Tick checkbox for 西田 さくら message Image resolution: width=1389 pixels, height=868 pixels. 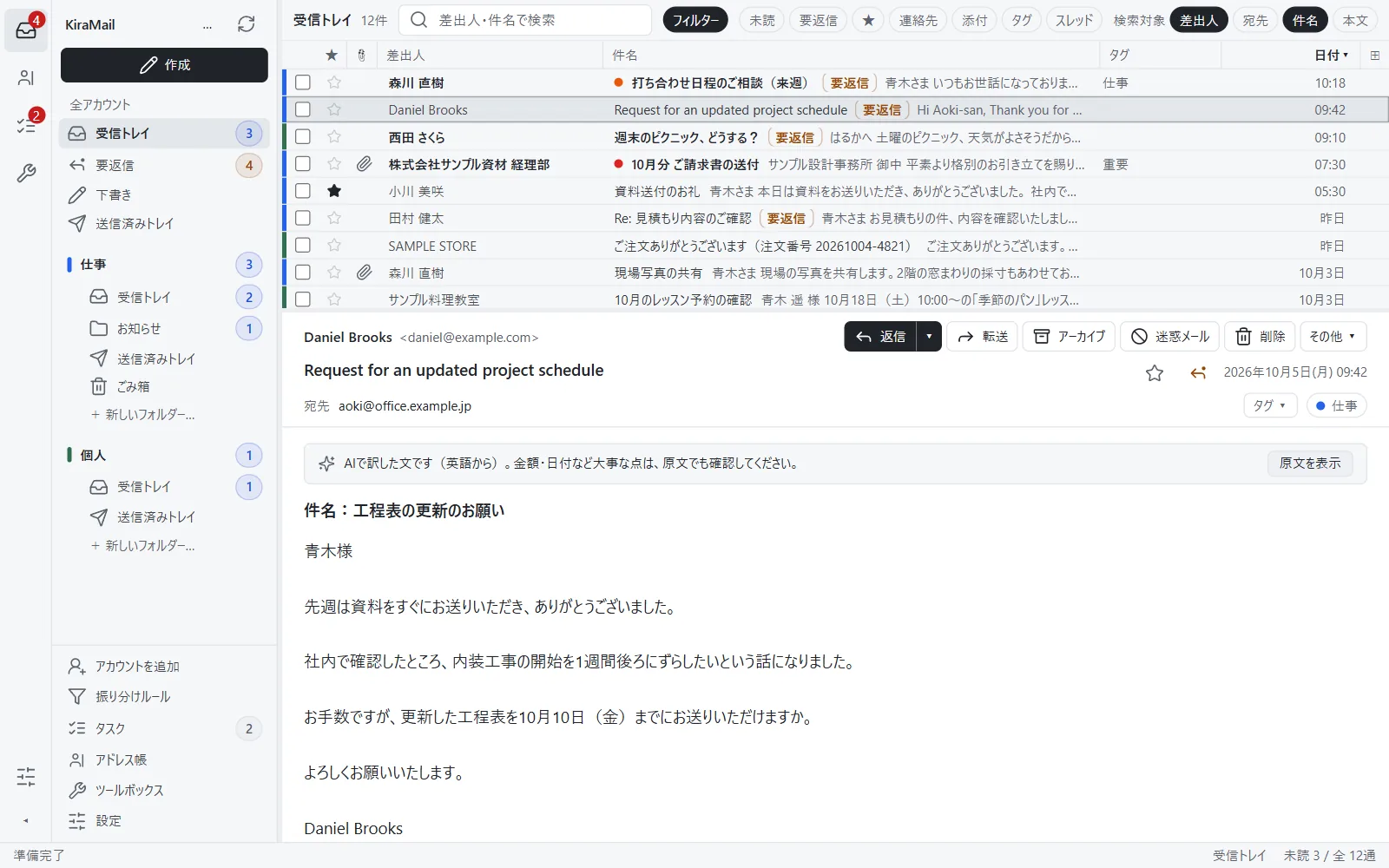[303, 136]
